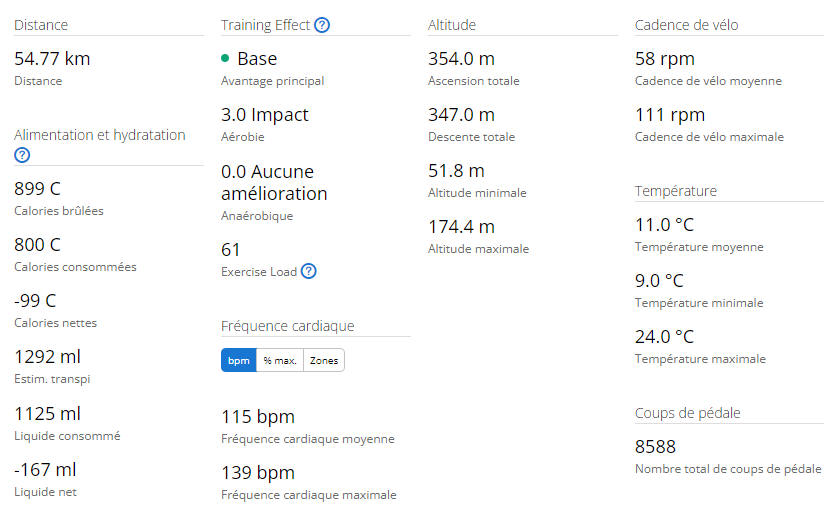Click the Training Effect section heading
824x520 pixels.
pos(265,25)
